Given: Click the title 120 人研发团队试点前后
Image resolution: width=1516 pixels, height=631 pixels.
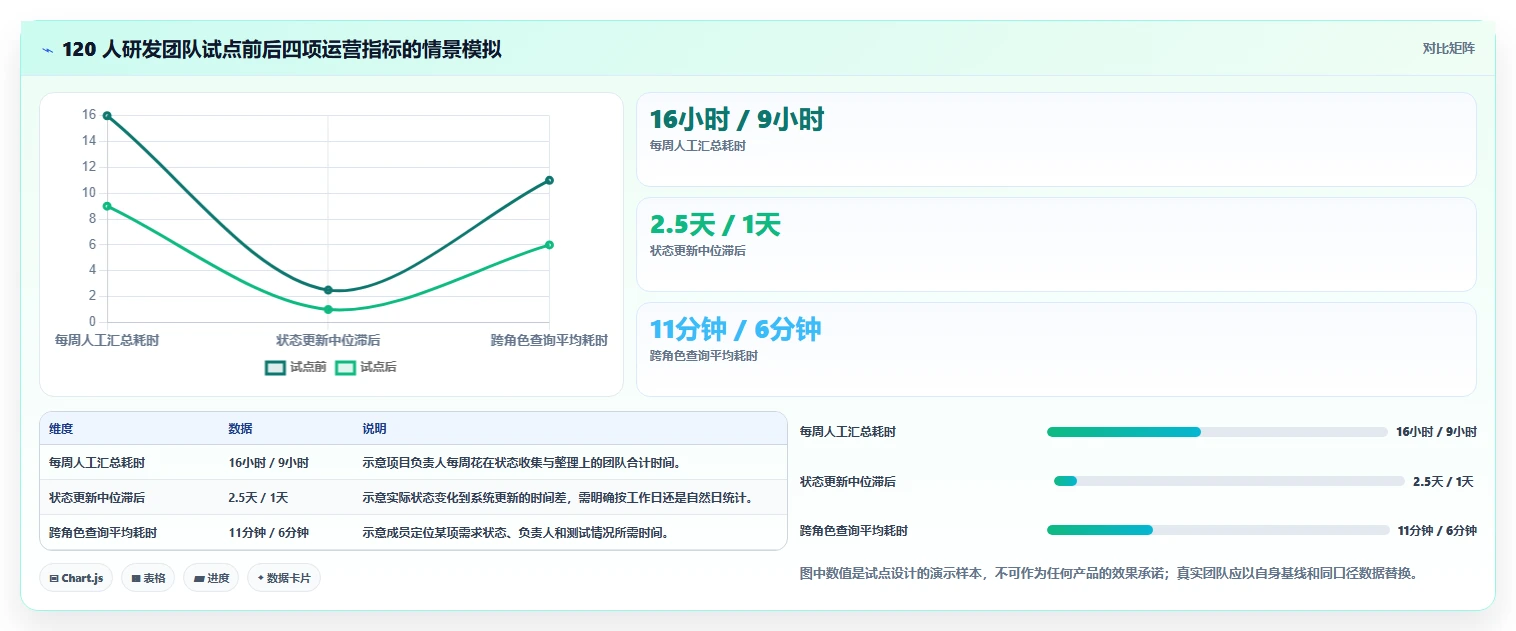Looking at the screenshot, I should tap(282, 49).
